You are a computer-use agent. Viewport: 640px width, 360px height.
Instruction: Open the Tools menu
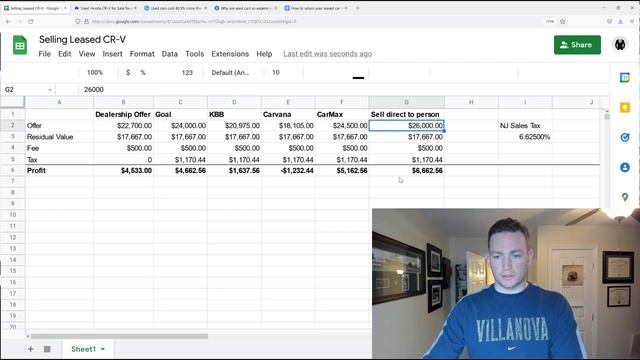tap(194, 54)
